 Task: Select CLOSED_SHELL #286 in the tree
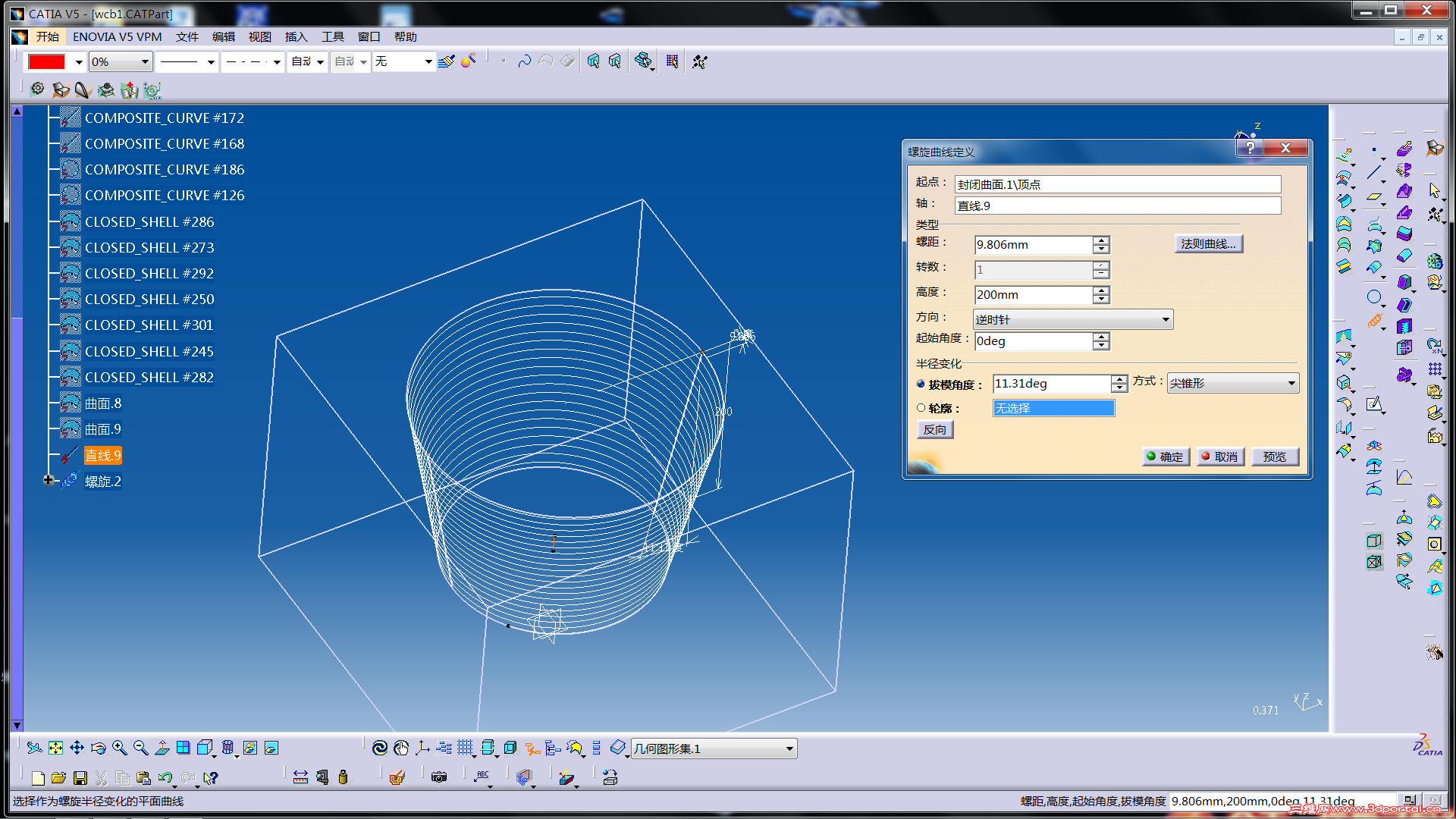tap(149, 221)
